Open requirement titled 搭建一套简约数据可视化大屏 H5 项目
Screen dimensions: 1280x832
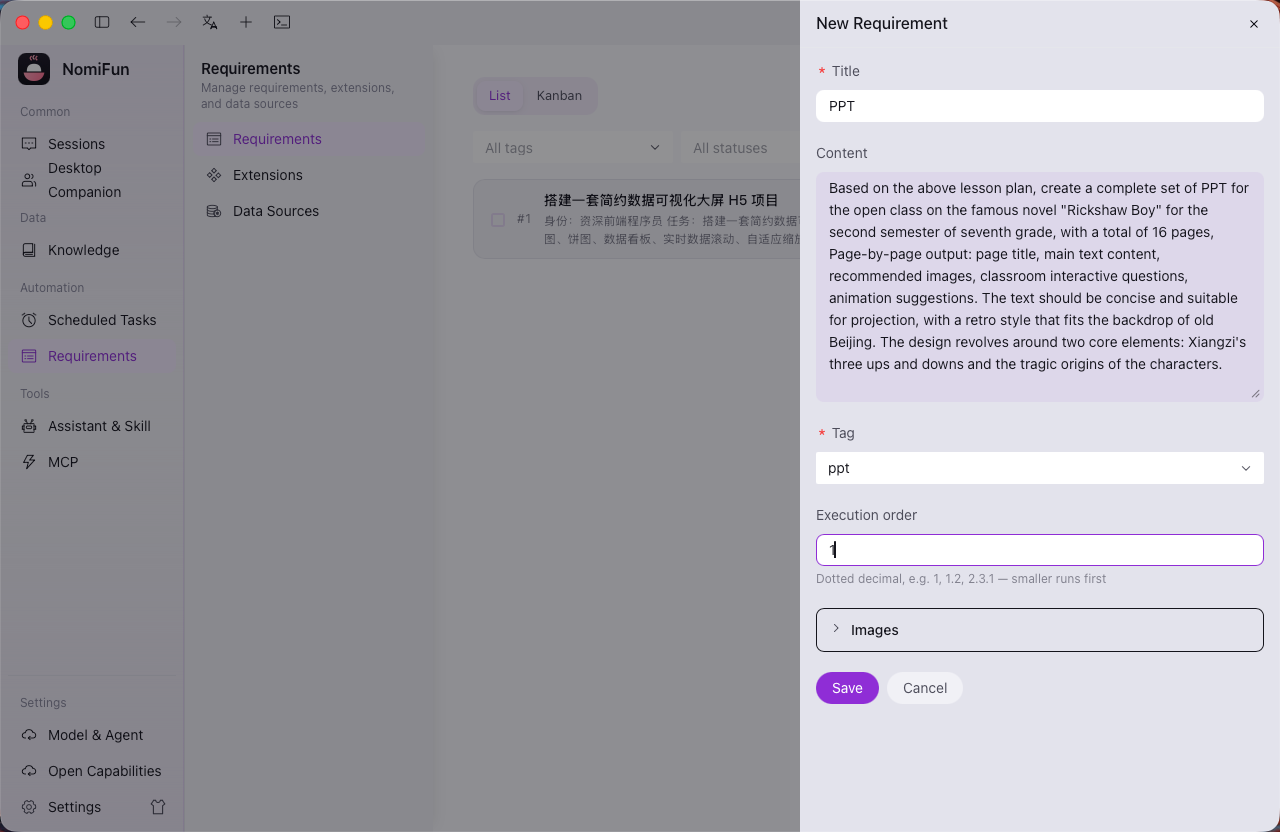click(x=661, y=200)
